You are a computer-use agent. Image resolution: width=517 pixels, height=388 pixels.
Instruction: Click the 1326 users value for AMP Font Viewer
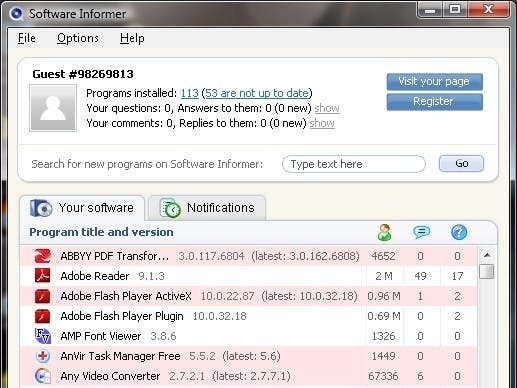click(383, 336)
